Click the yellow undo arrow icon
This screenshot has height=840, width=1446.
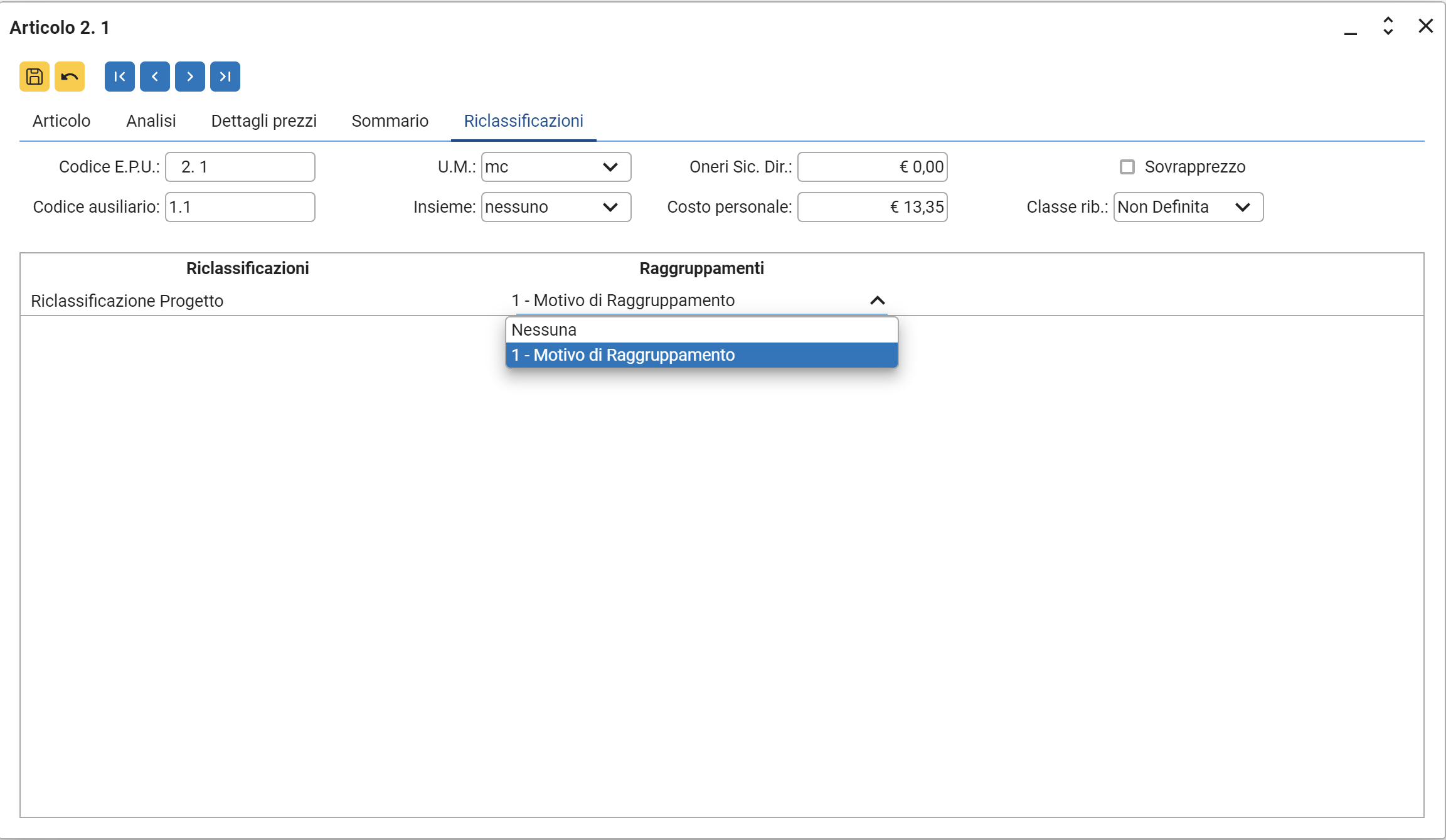click(x=70, y=77)
